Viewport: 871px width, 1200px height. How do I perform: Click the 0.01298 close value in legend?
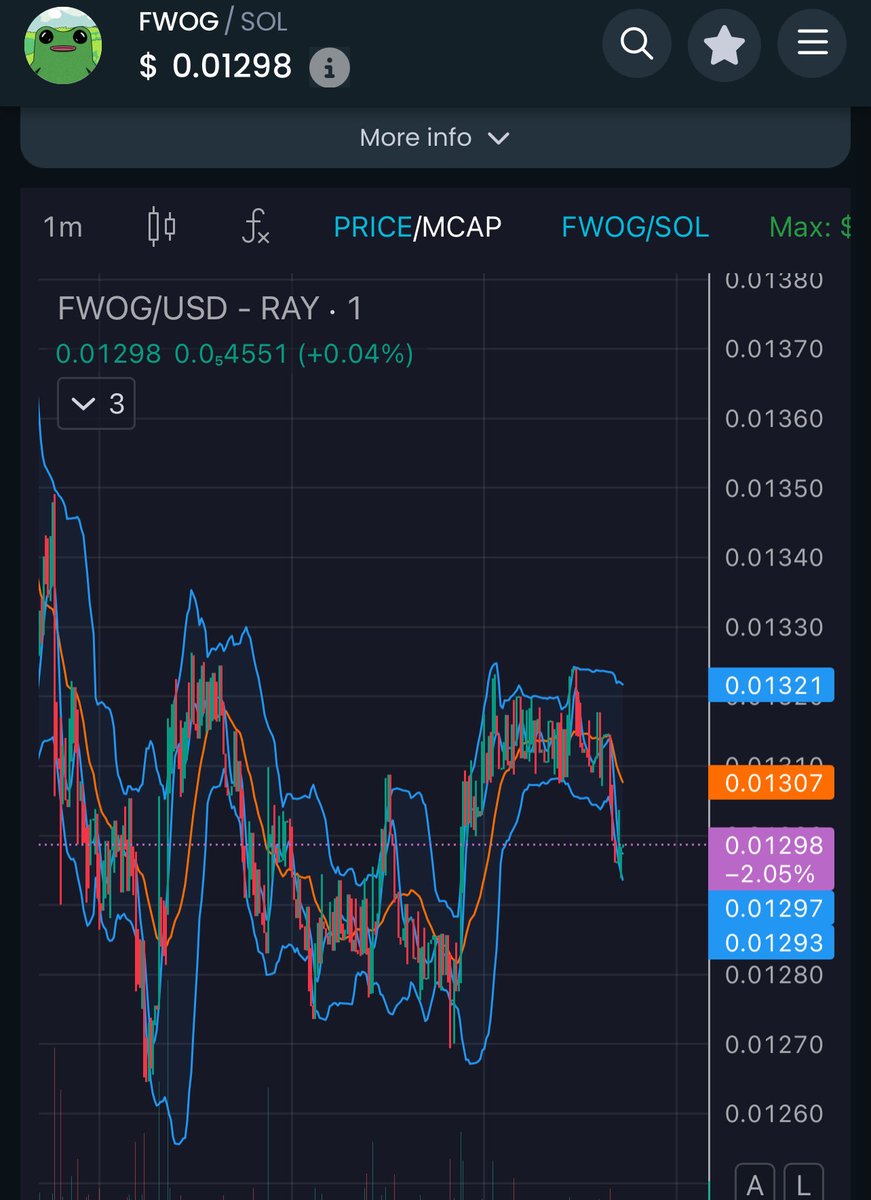(109, 354)
